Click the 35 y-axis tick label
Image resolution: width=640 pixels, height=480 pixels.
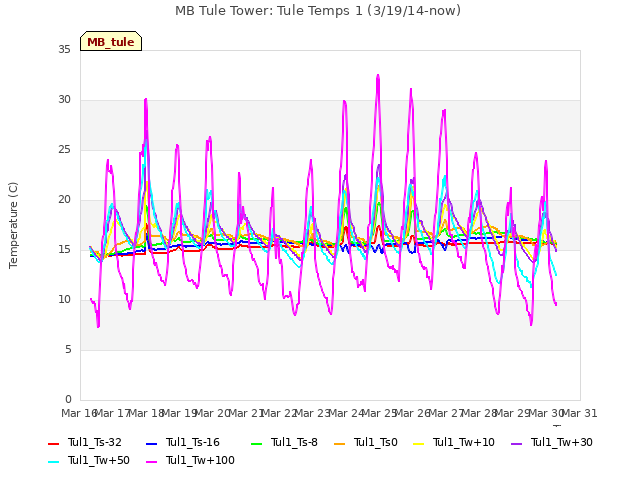pos(64,49)
